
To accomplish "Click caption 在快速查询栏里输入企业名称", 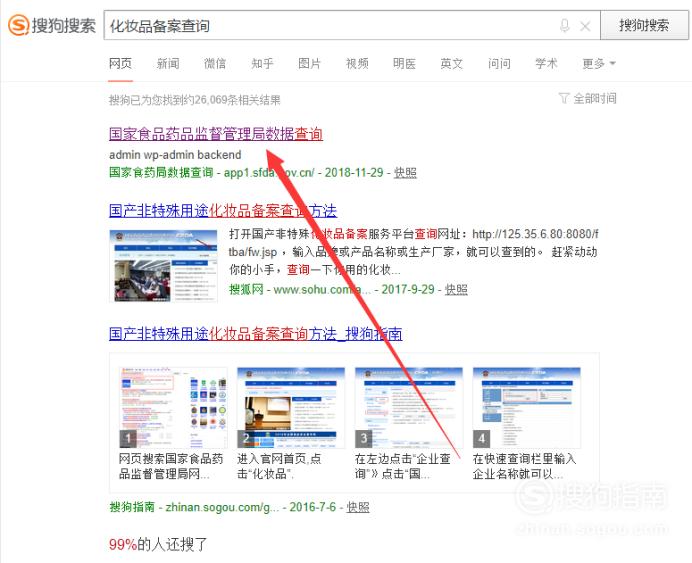I will pyautogui.click(x=525, y=466).
